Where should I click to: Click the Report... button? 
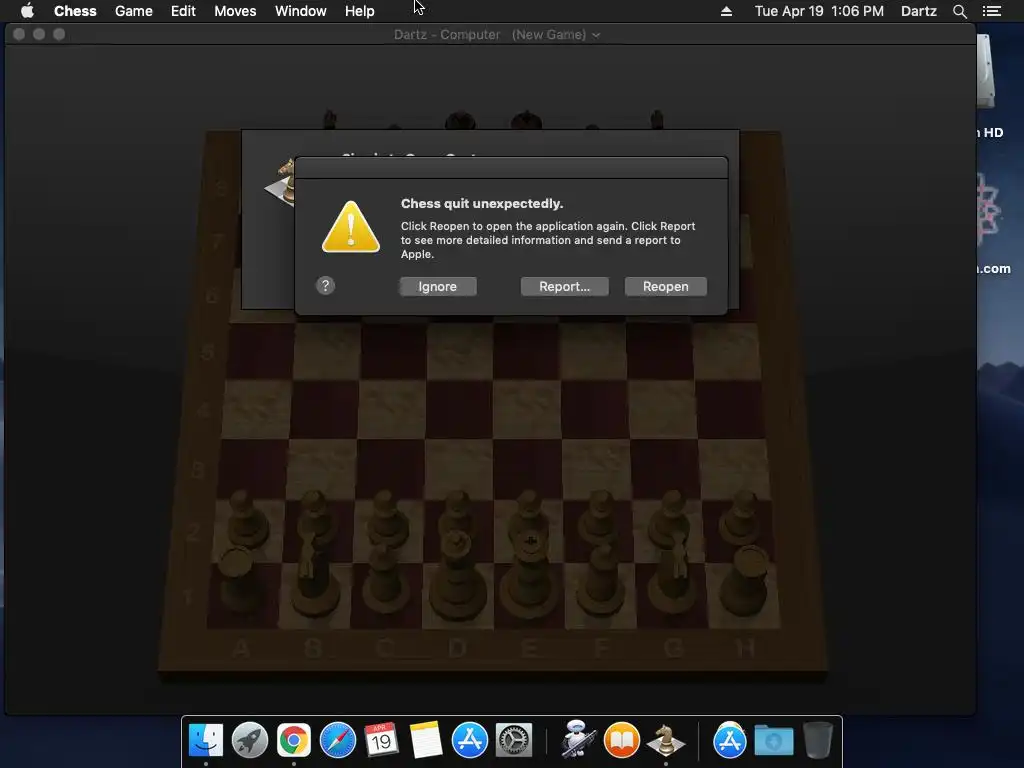click(564, 287)
